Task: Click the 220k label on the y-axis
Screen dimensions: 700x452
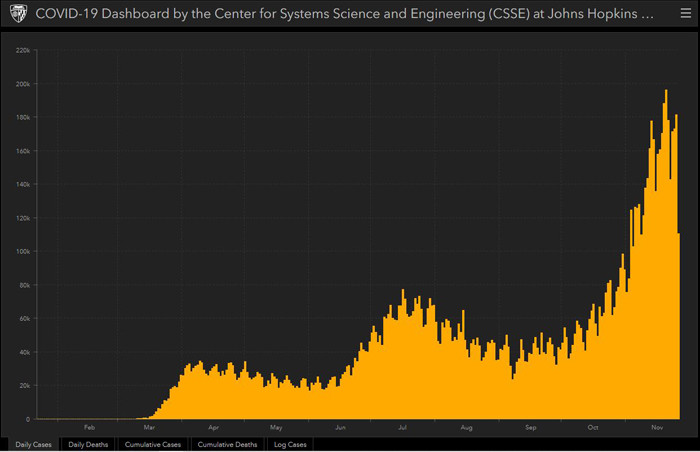Action: click(x=24, y=50)
